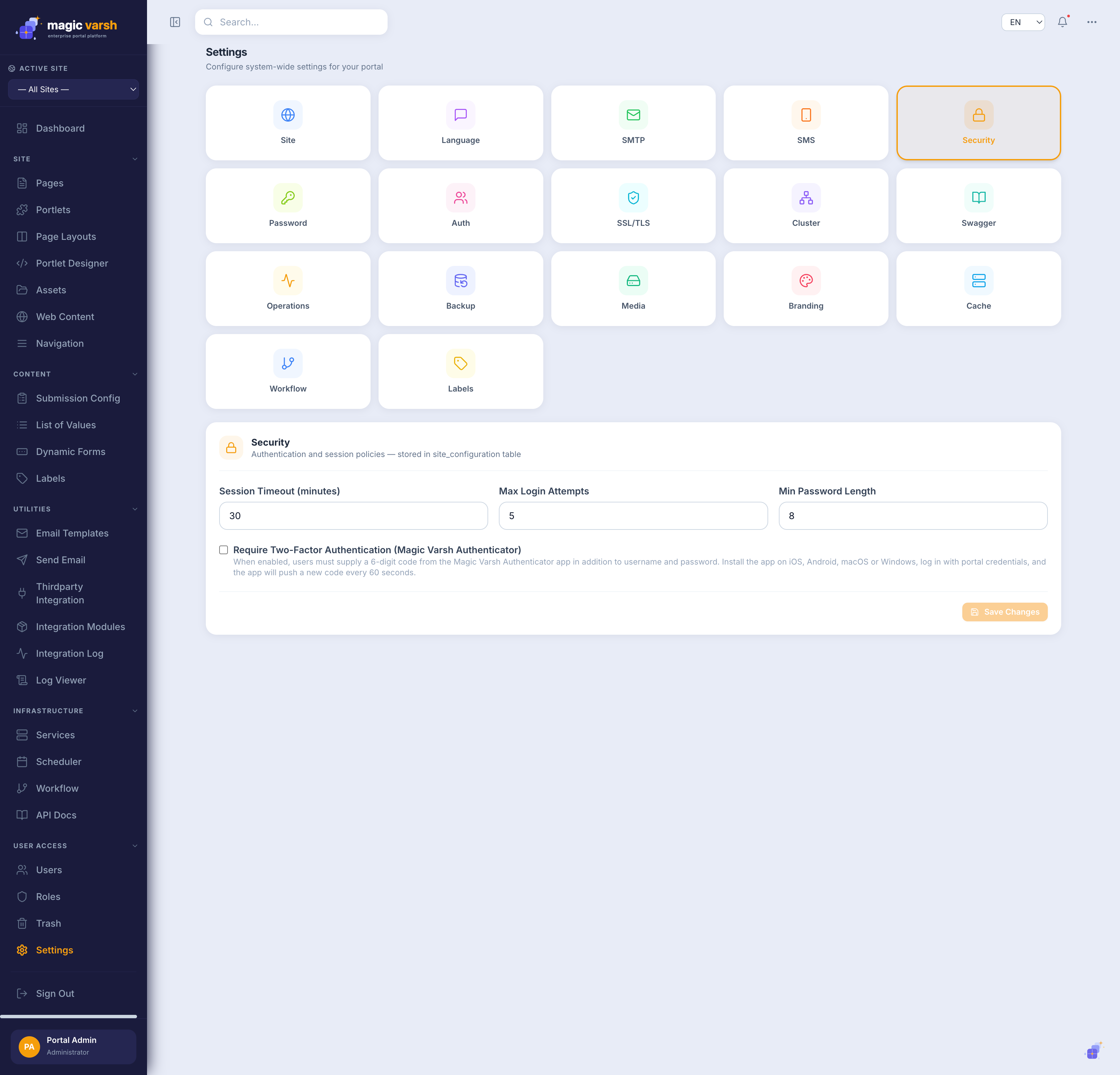Open the Cluster network settings card
Image resolution: width=1120 pixels, height=1075 pixels.
click(x=806, y=206)
